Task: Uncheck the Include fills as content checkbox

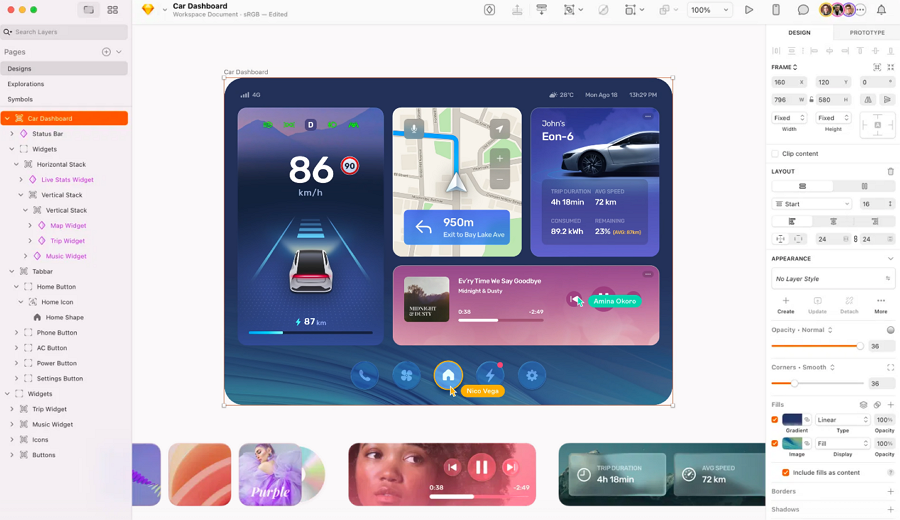Action: [785, 472]
